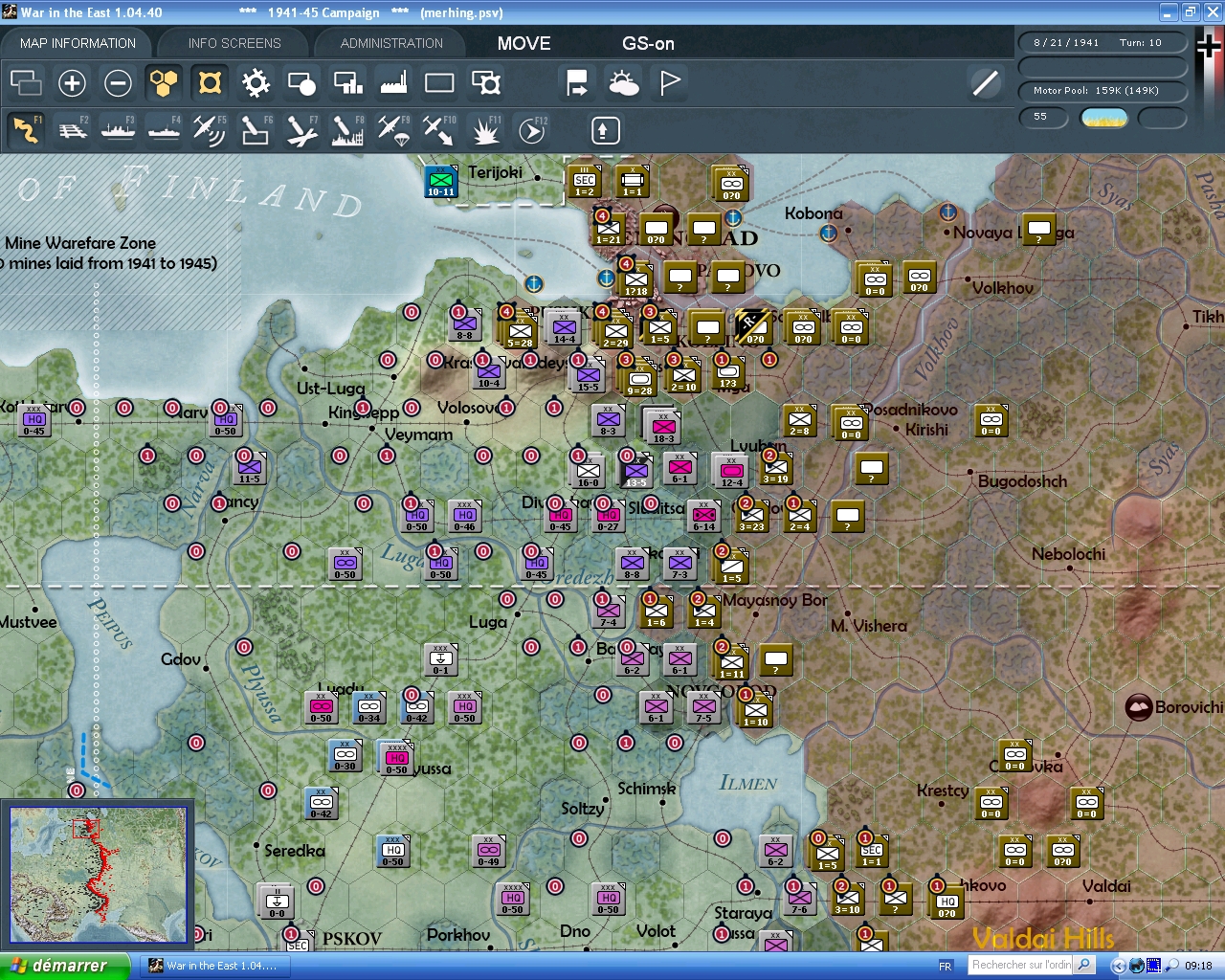1225x980 pixels.
Task: Click the flag with arrow icon
Action: [x=577, y=83]
